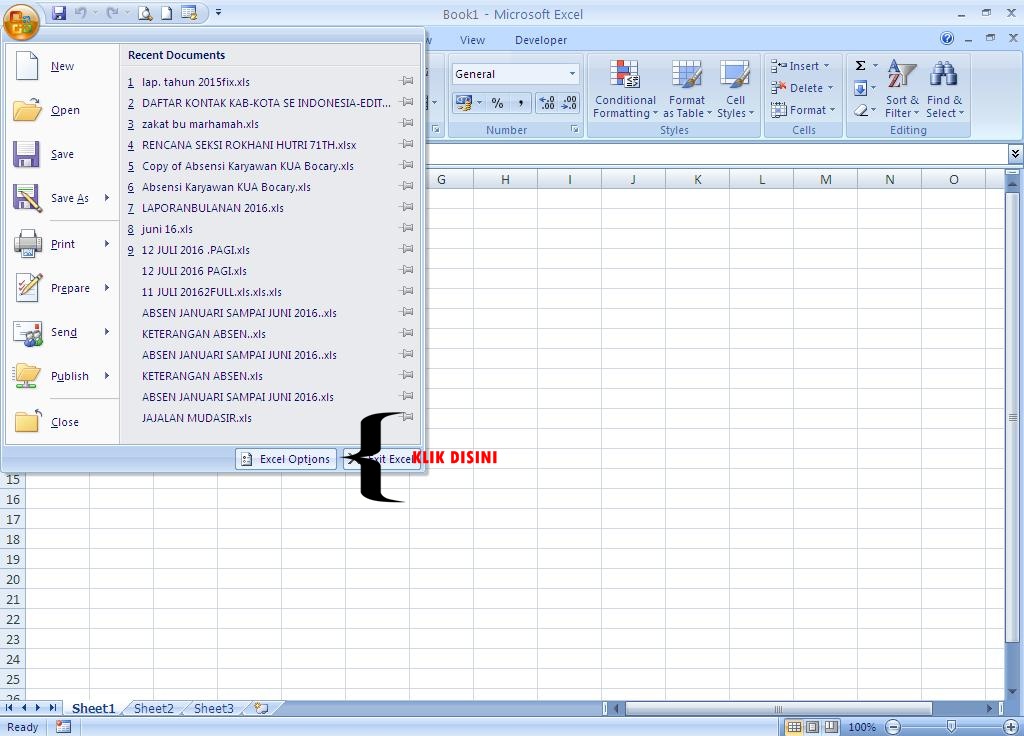The image size is (1024, 736).
Task: Click the Increase Decimal icon
Action: click(x=547, y=103)
